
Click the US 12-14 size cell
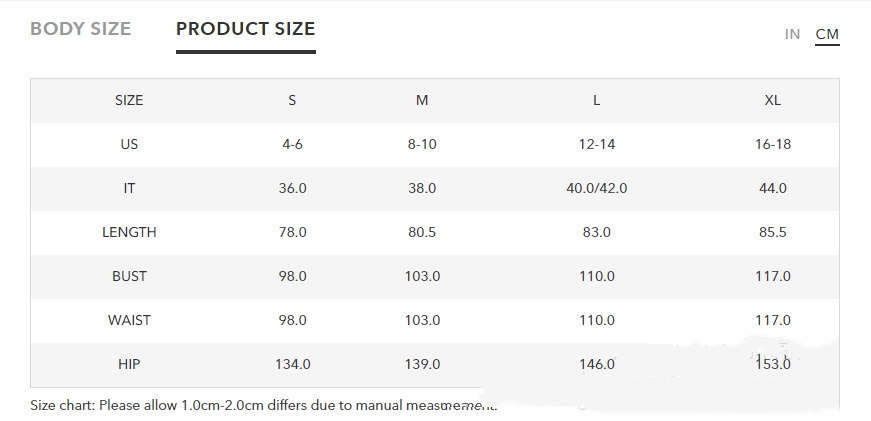coord(597,144)
